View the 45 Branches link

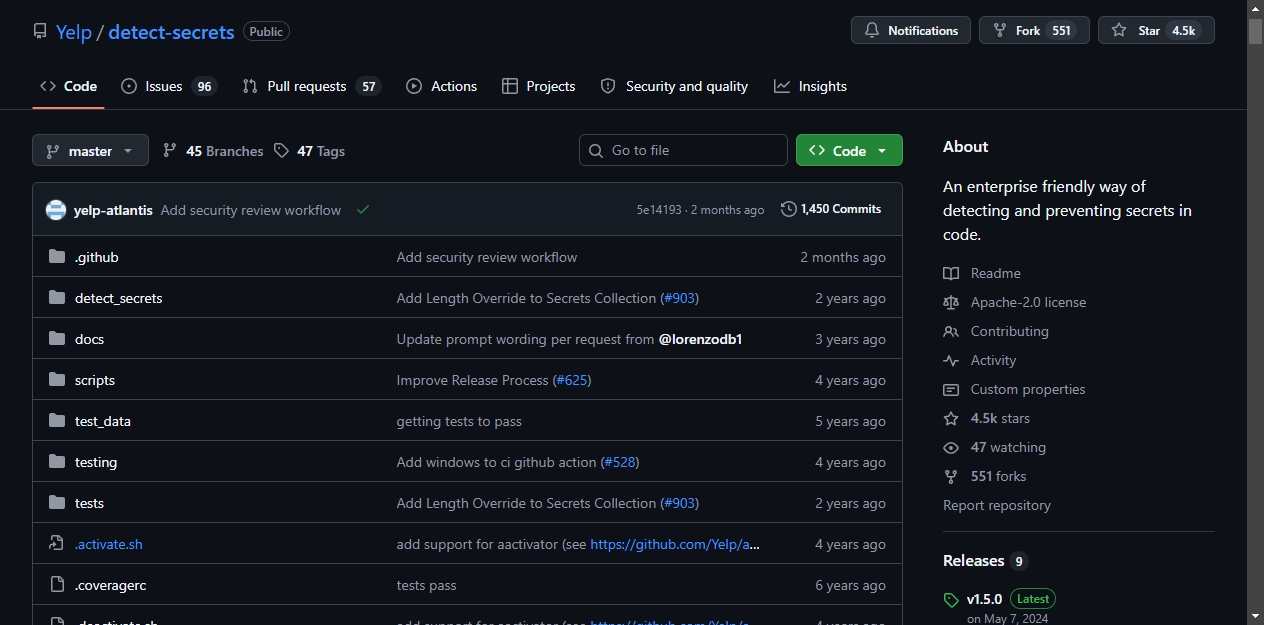pos(213,151)
